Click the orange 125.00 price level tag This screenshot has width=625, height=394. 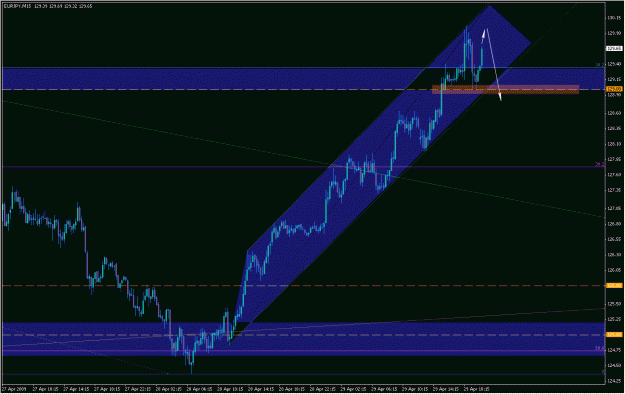click(614, 335)
